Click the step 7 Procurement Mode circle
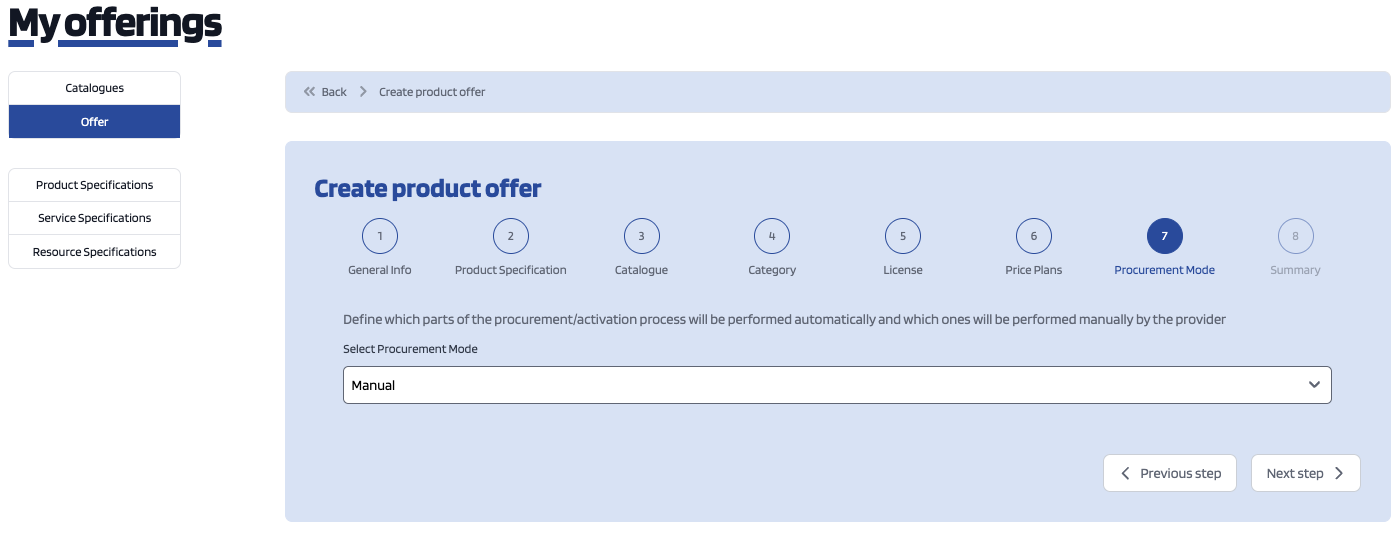The height and width of the screenshot is (538, 1400). click(1165, 237)
